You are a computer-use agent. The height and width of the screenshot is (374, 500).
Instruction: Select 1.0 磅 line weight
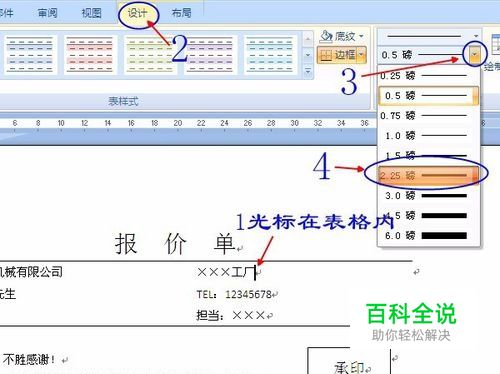[429, 136]
